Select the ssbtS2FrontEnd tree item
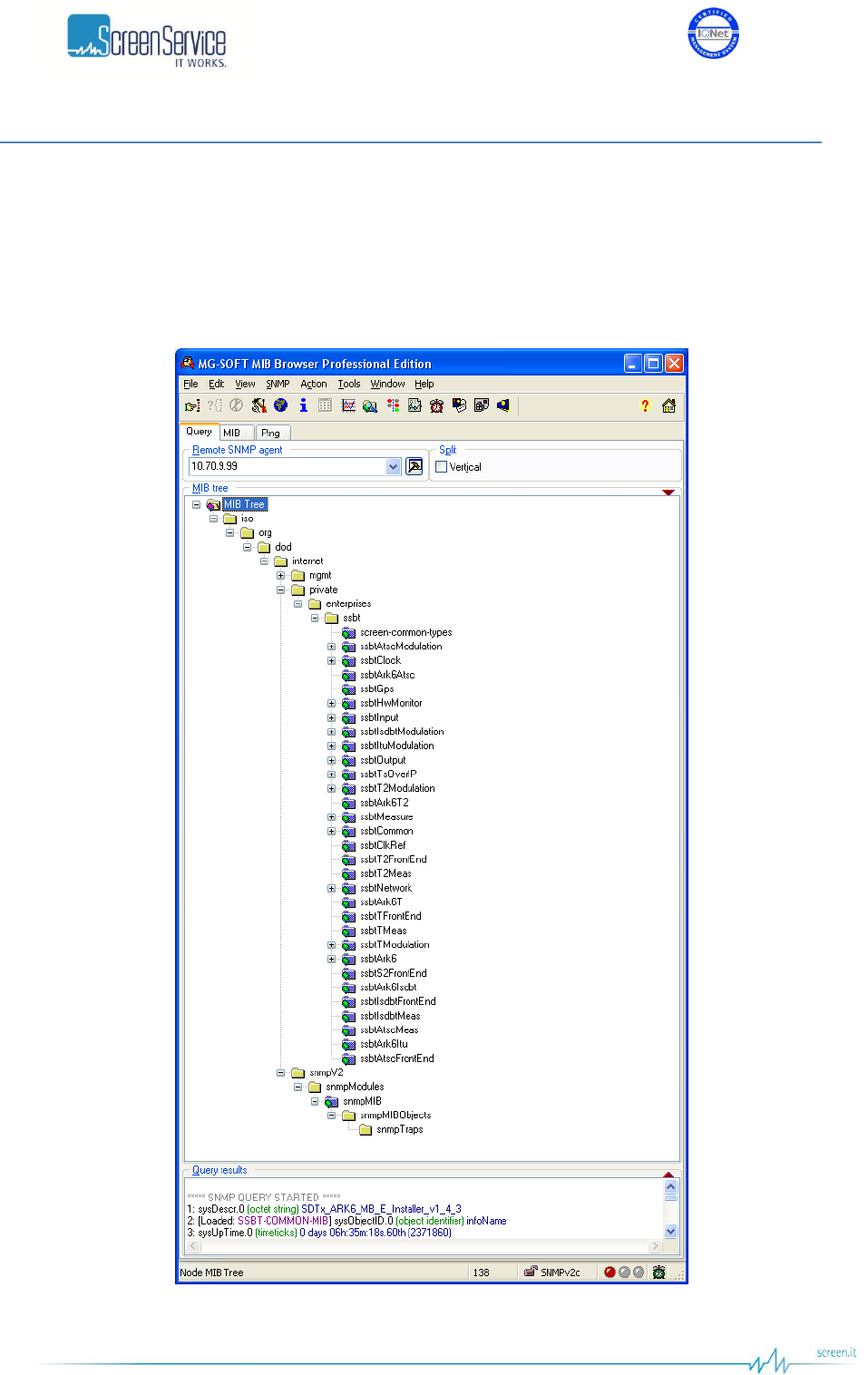 (x=394, y=973)
